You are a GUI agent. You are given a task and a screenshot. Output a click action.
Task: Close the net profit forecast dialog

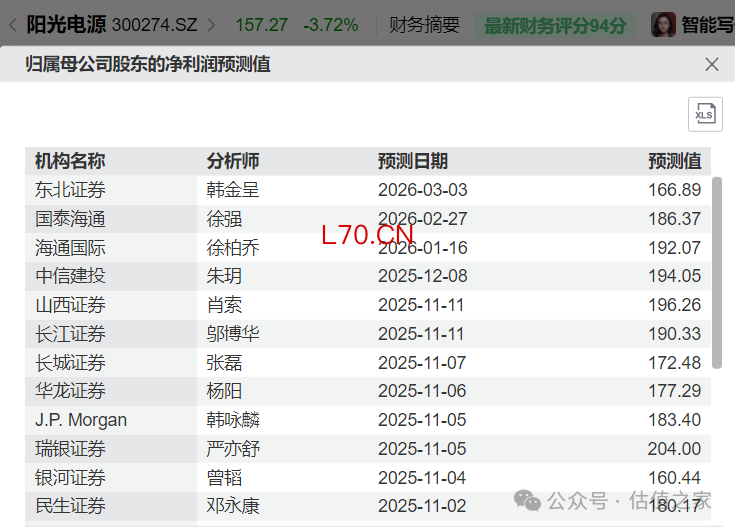712,64
